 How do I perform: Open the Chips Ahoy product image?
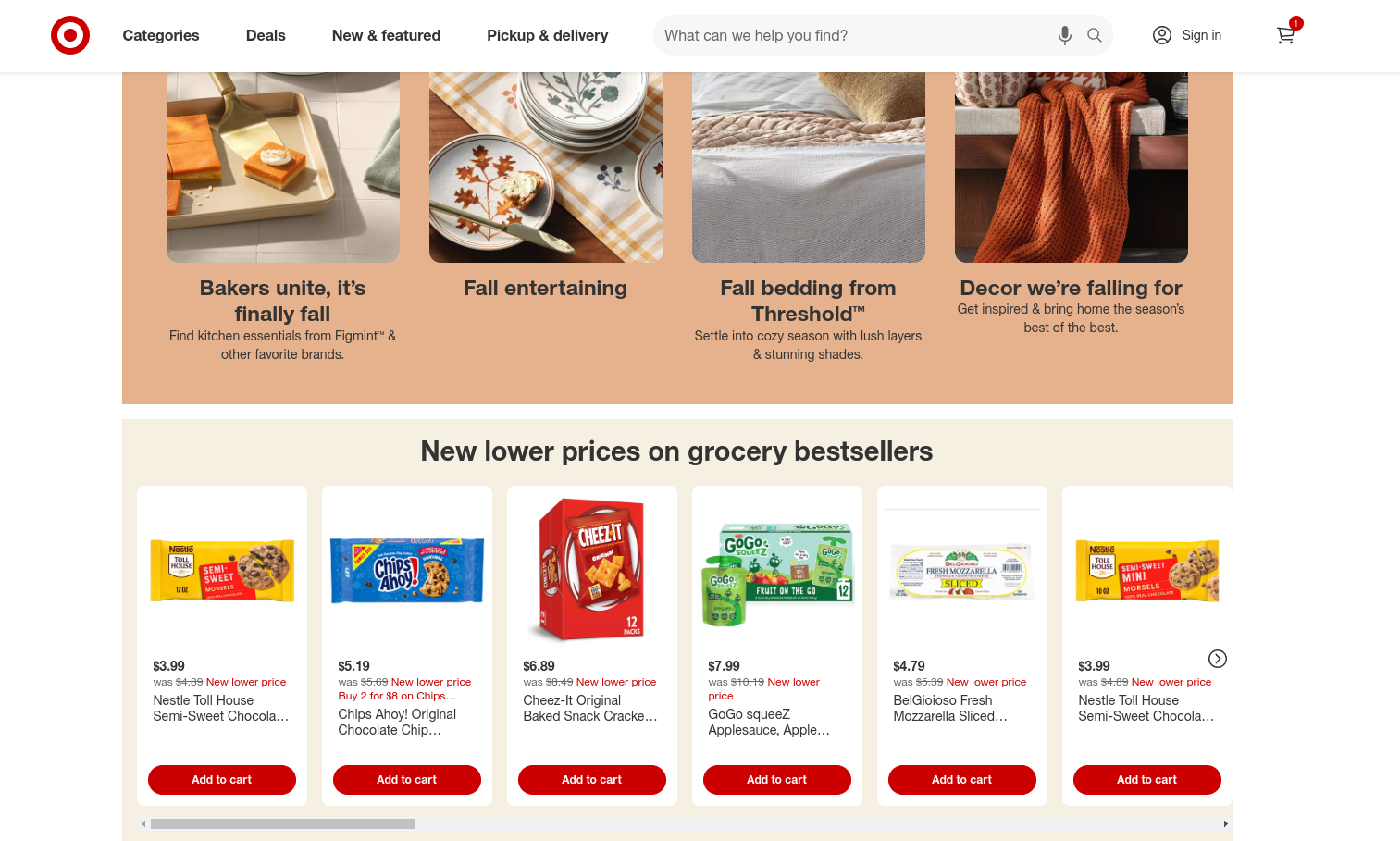click(407, 571)
